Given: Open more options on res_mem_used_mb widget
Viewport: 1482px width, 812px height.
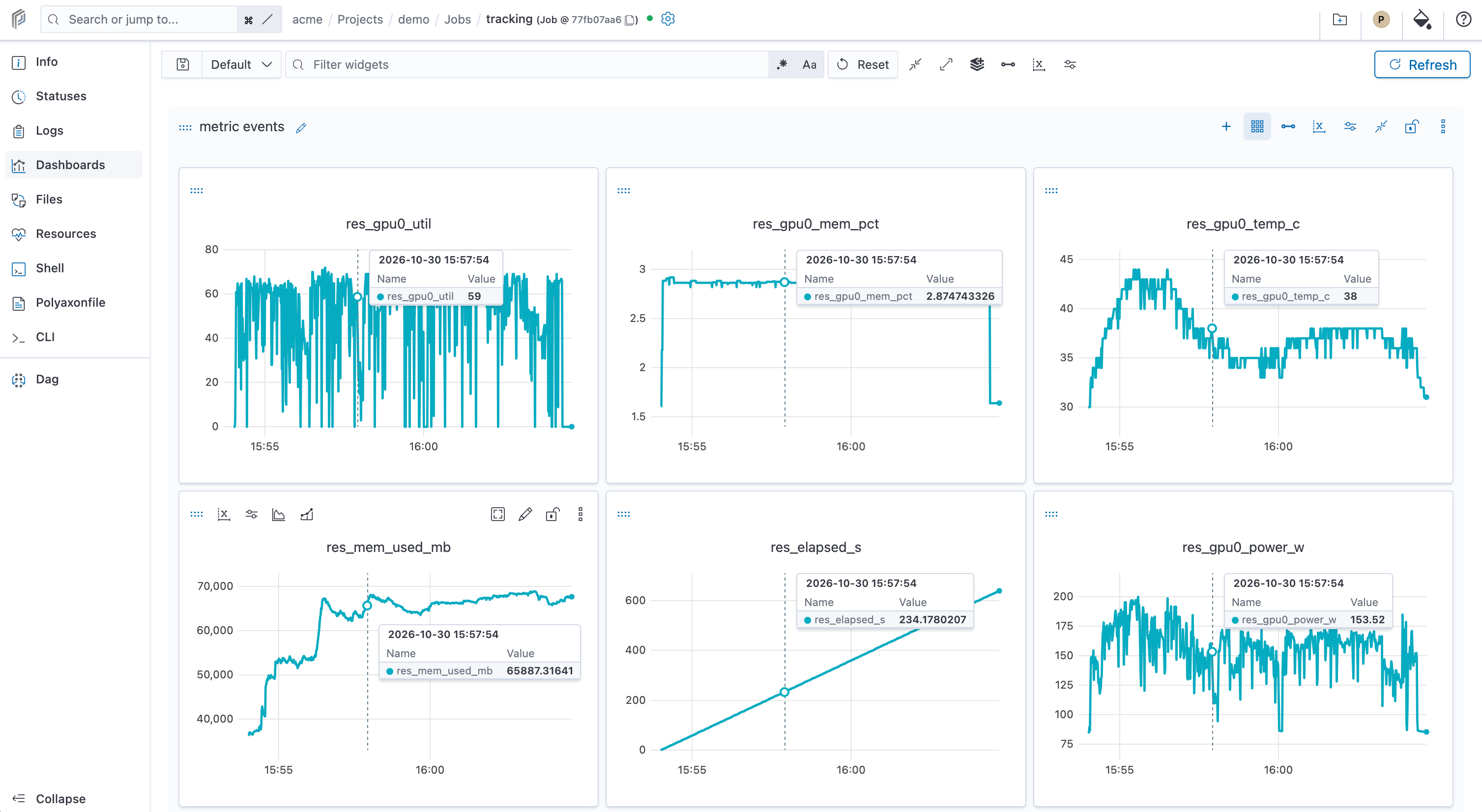Looking at the screenshot, I should coord(580,515).
